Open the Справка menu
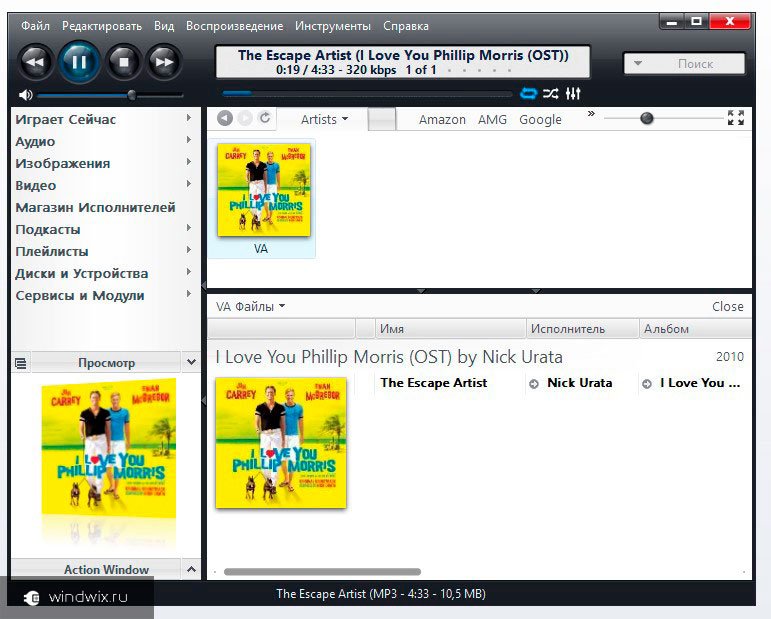The width and height of the screenshot is (771, 619). pyautogui.click(x=406, y=26)
